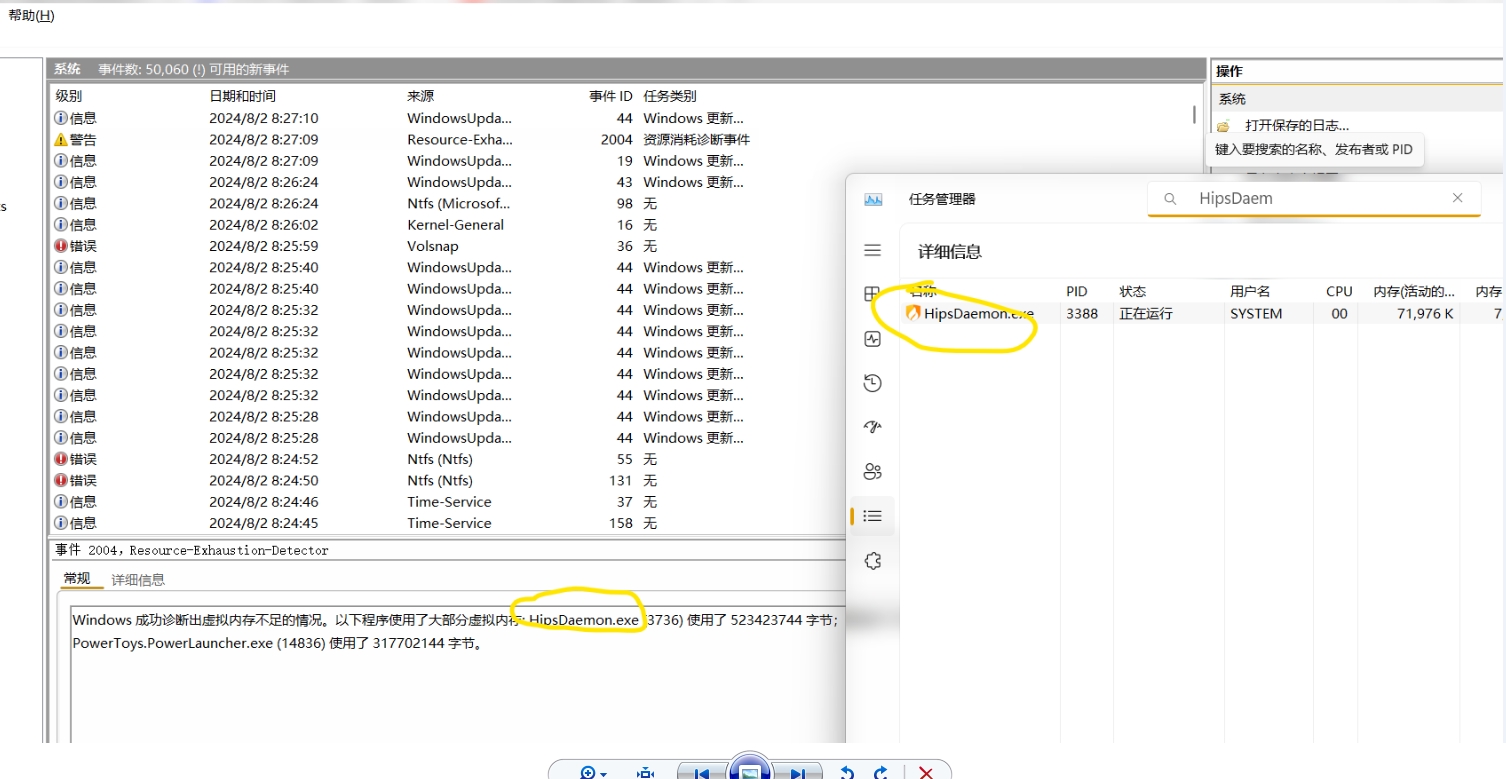Open Startup apps page in Task Manager
The height and width of the screenshot is (779, 1506).
pyautogui.click(x=873, y=427)
